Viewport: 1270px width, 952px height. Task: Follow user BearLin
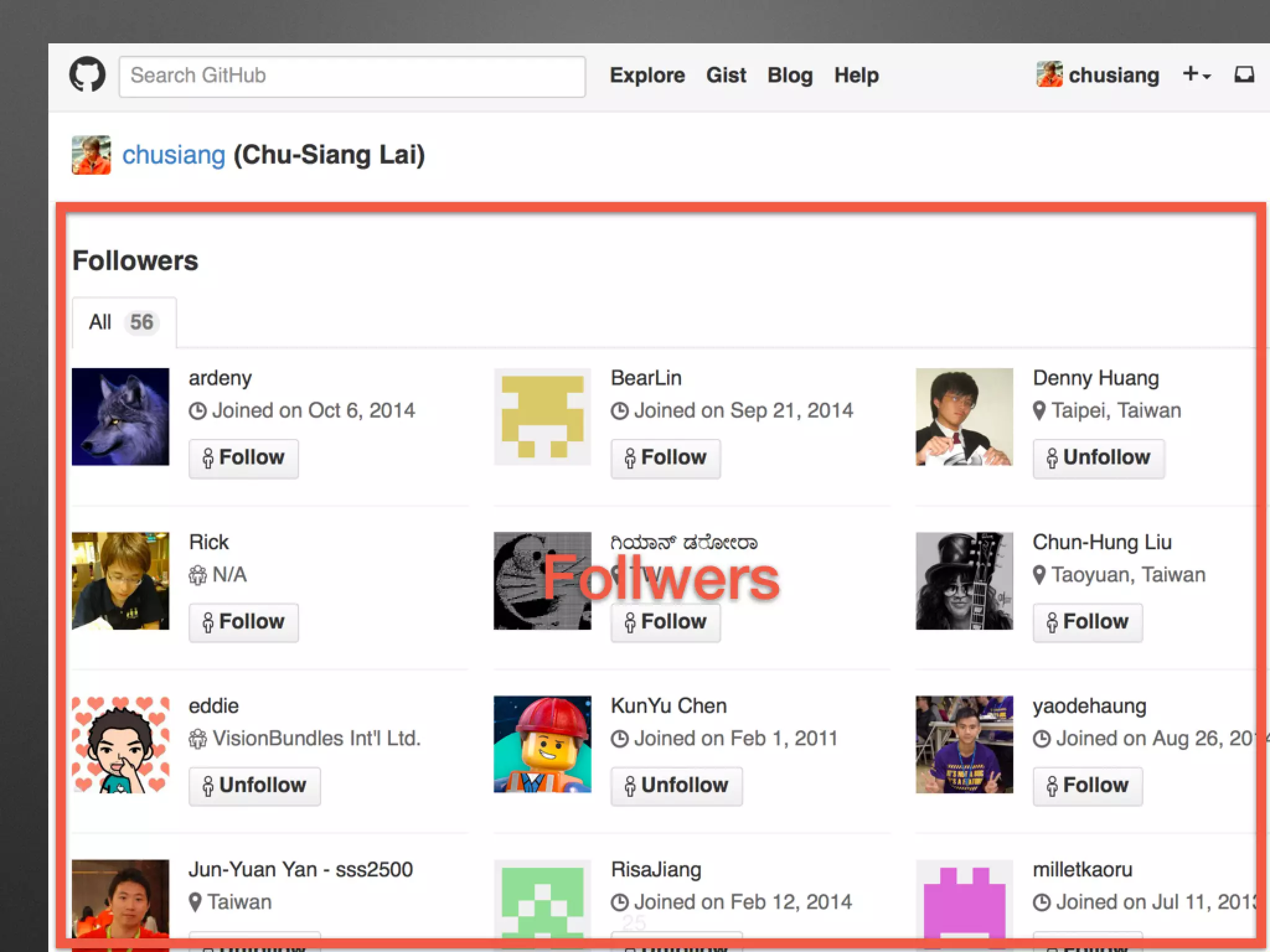(x=665, y=458)
